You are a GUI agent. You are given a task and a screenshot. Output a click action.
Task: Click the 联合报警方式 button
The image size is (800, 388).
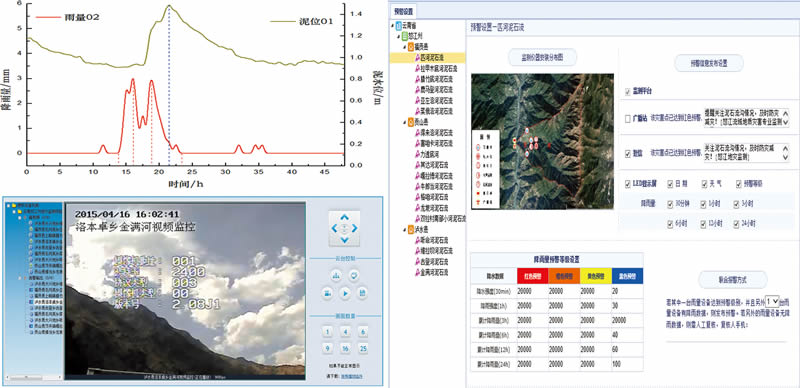tap(733, 280)
